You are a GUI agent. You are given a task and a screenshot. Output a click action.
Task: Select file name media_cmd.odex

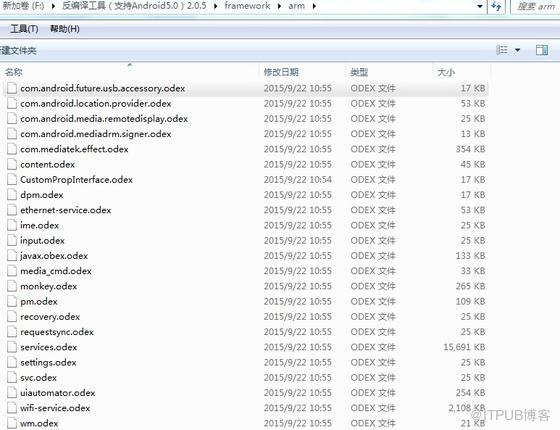[56, 271]
